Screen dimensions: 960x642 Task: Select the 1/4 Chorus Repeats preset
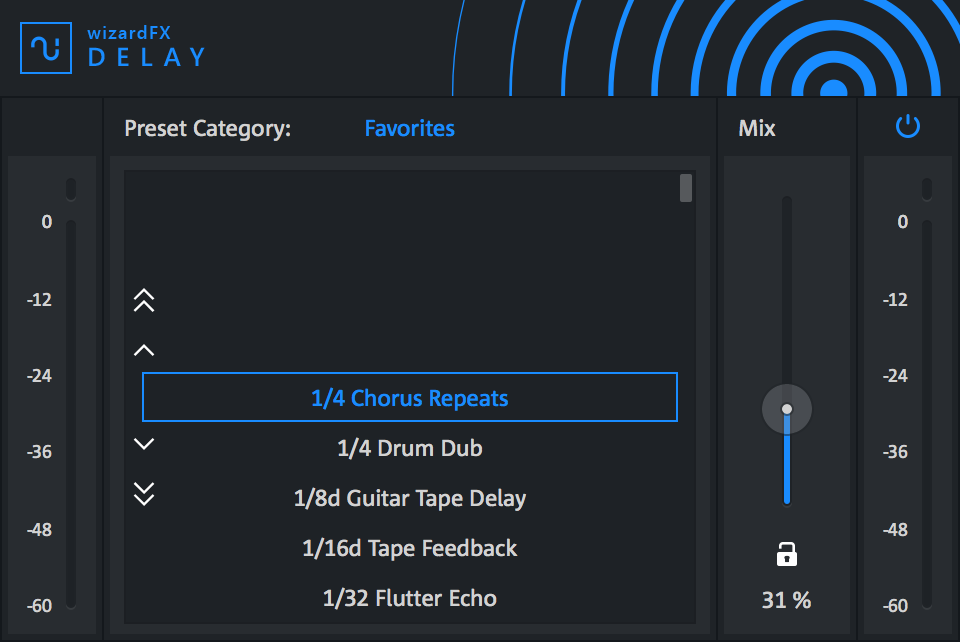(409, 398)
